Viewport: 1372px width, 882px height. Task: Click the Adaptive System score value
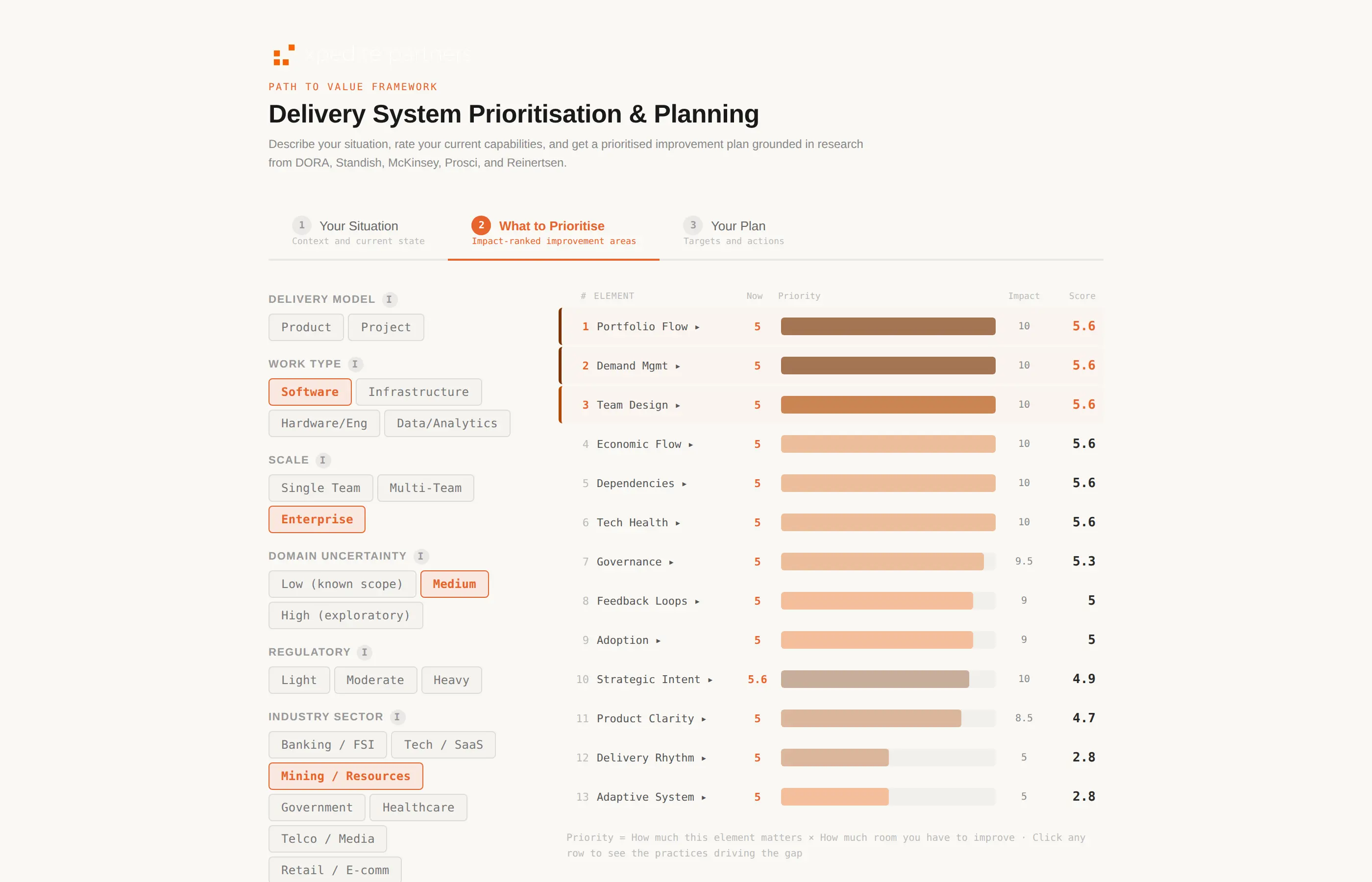pos(1083,797)
